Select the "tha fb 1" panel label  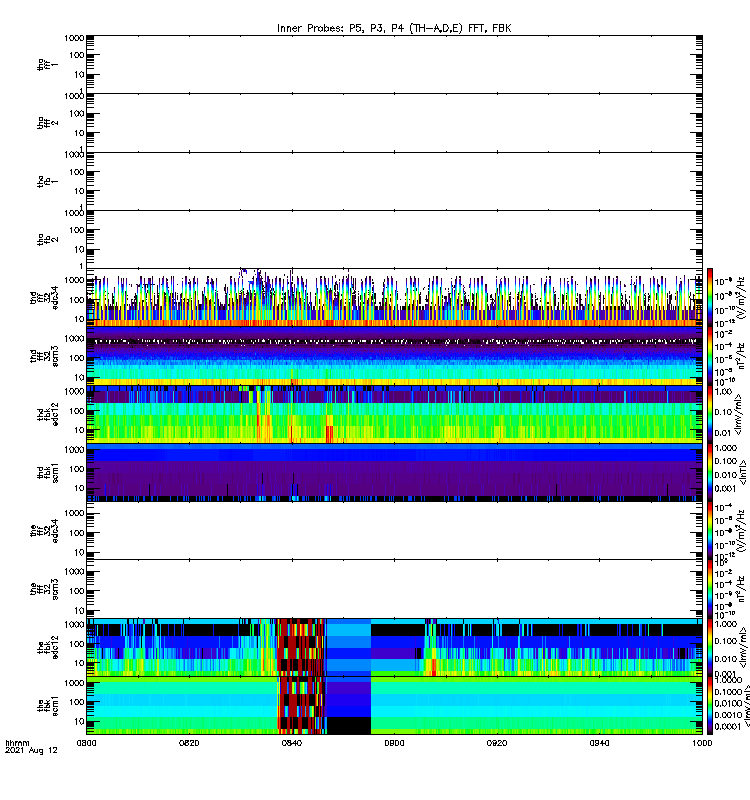[x=47, y=182]
